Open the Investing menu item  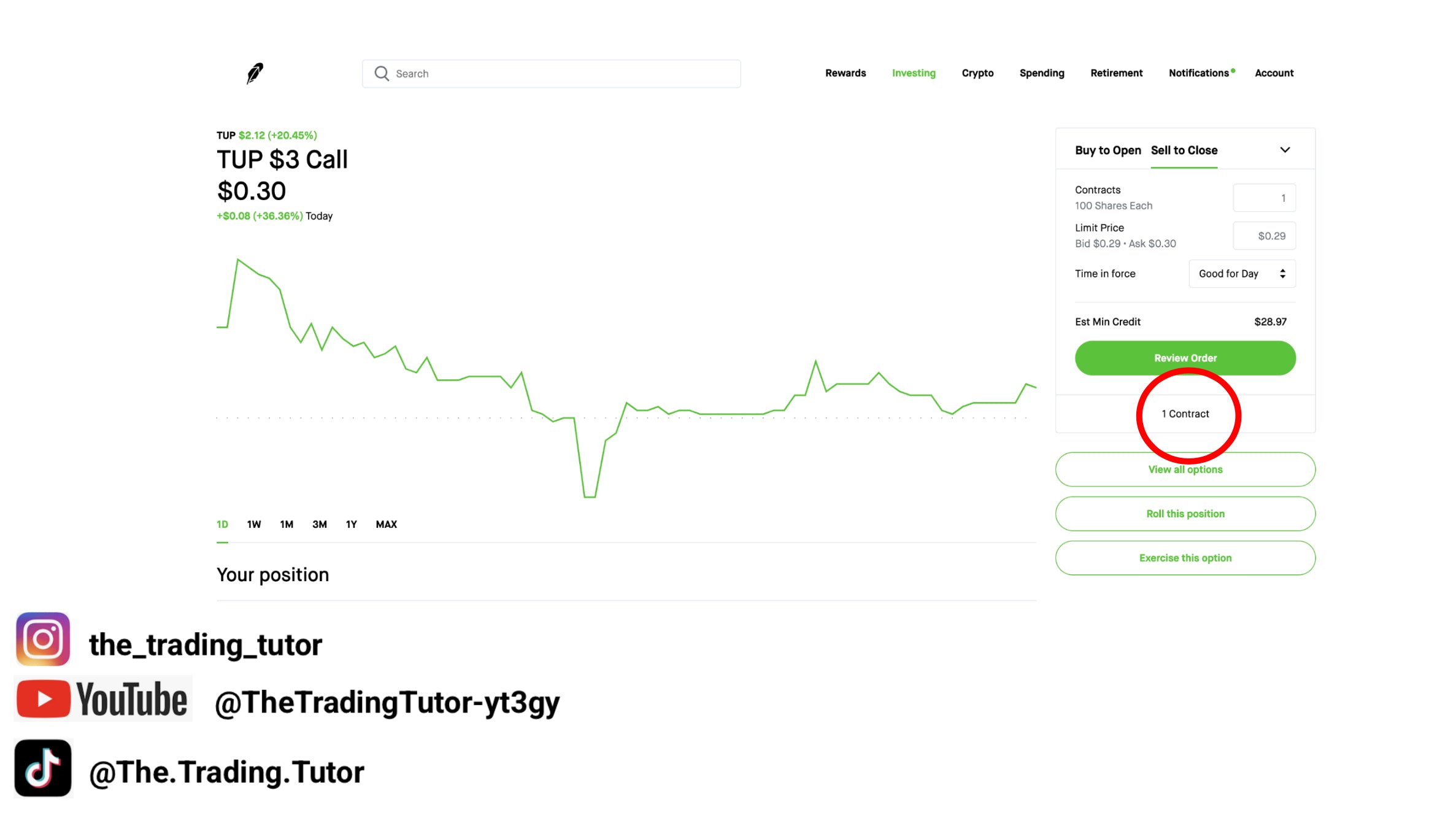pyautogui.click(x=913, y=73)
